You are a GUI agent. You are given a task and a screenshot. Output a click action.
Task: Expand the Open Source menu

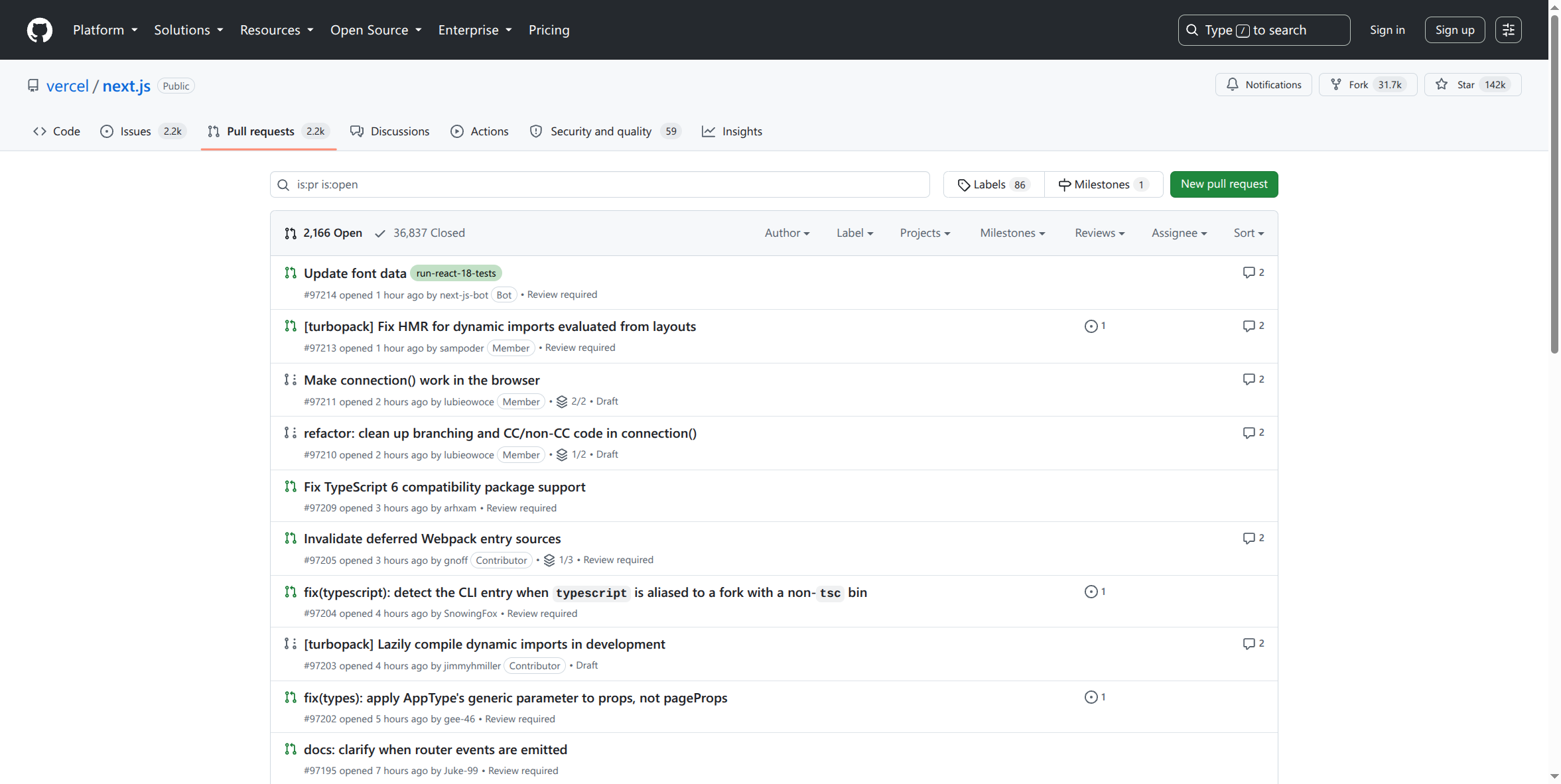click(x=376, y=30)
